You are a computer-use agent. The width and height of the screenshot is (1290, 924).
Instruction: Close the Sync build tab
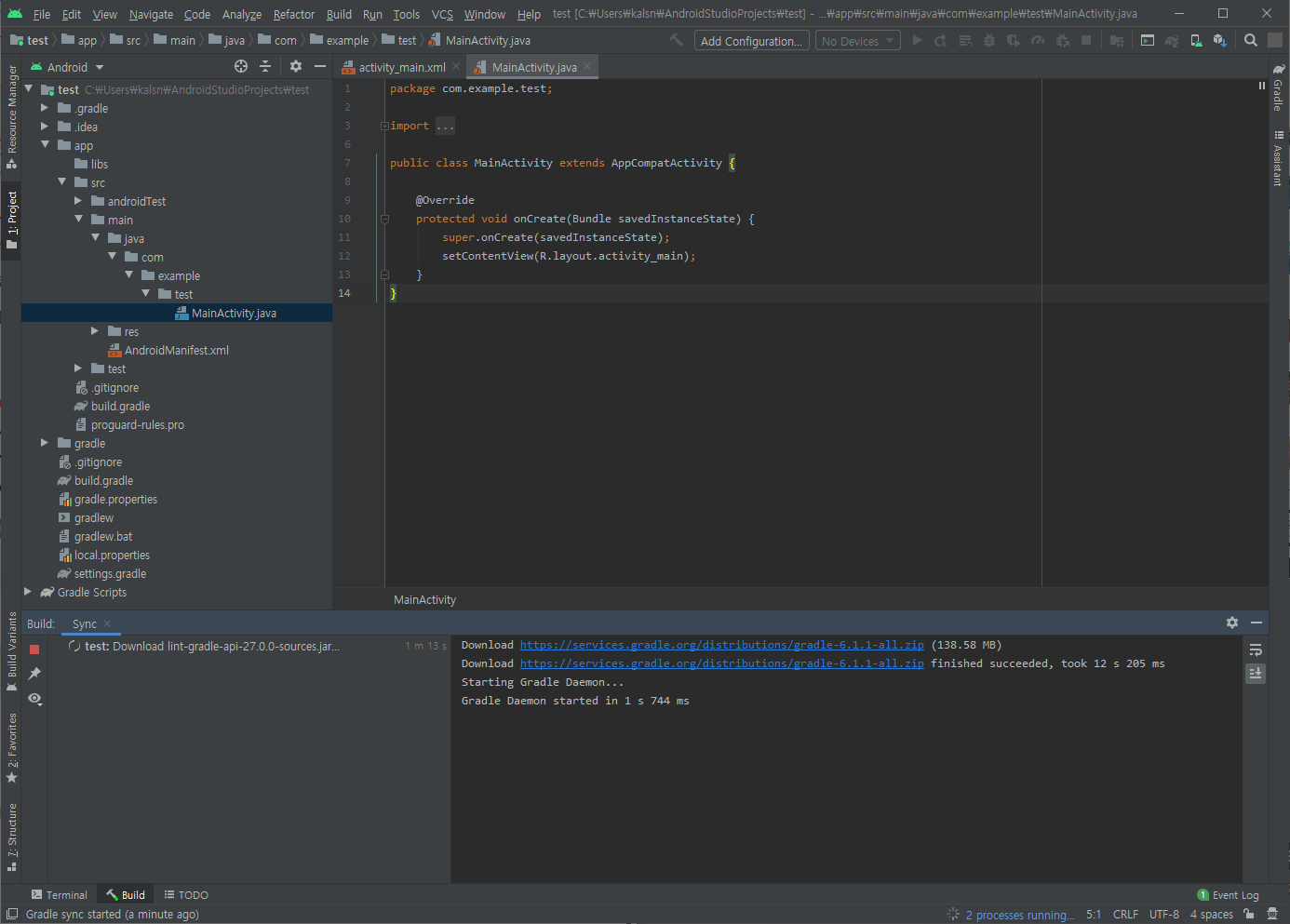(107, 623)
